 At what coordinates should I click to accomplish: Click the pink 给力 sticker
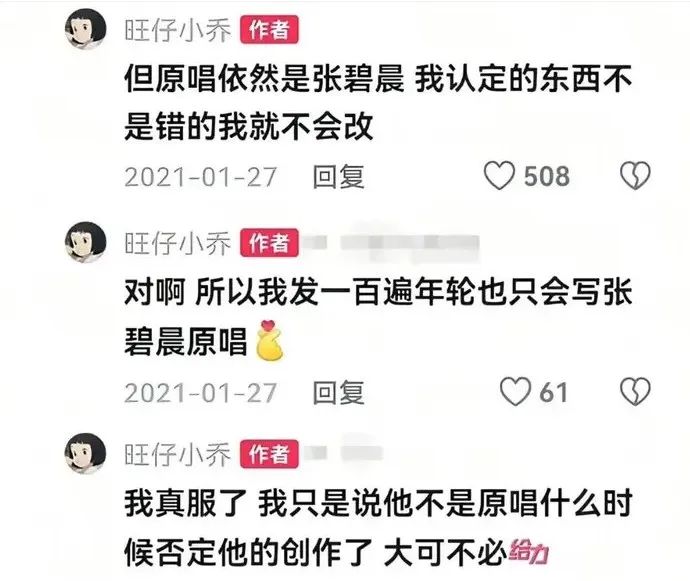click(529, 551)
